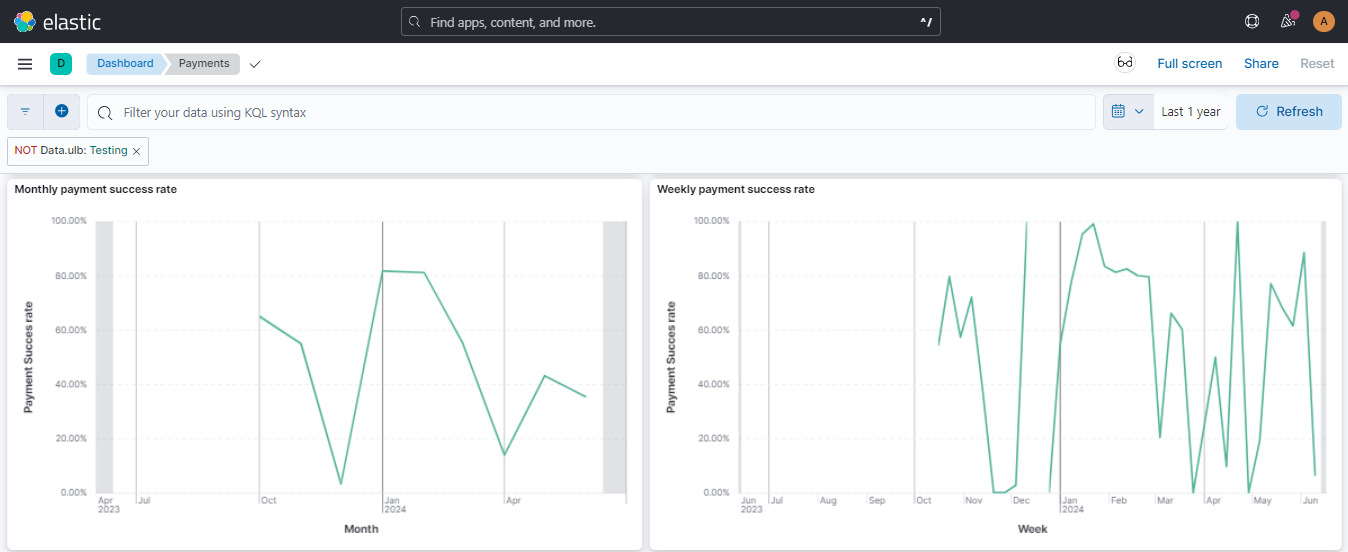Open the help menu icon

[1251, 21]
